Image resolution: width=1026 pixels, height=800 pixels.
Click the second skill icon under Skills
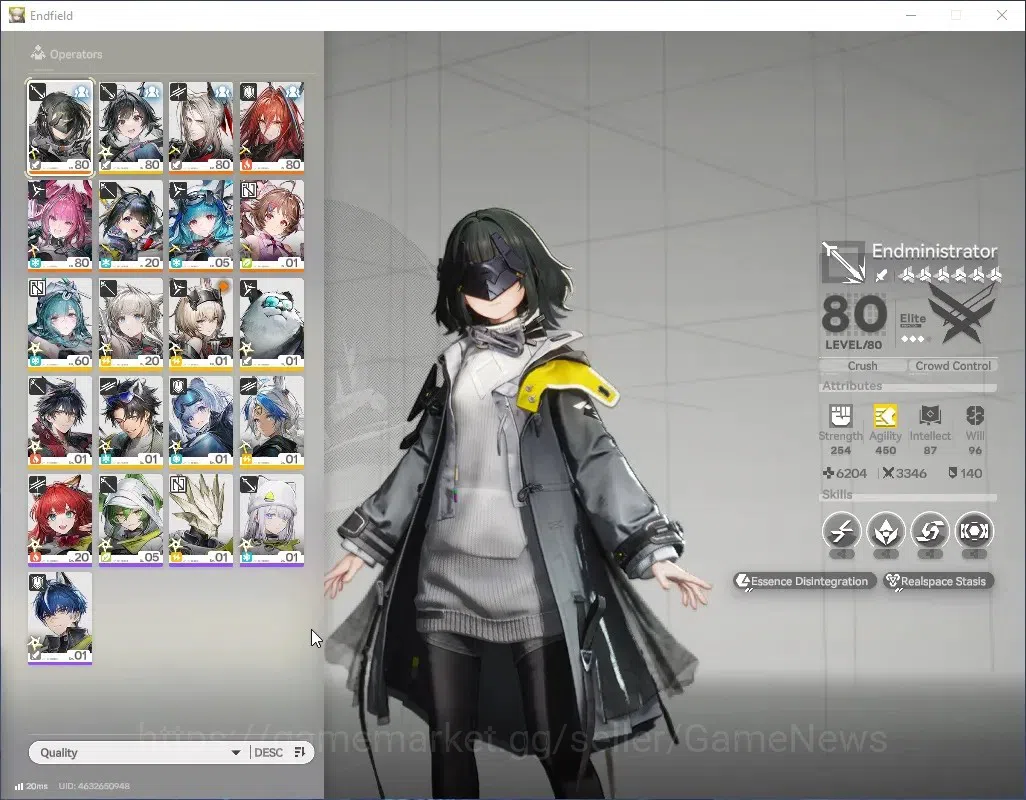pyautogui.click(x=885, y=530)
